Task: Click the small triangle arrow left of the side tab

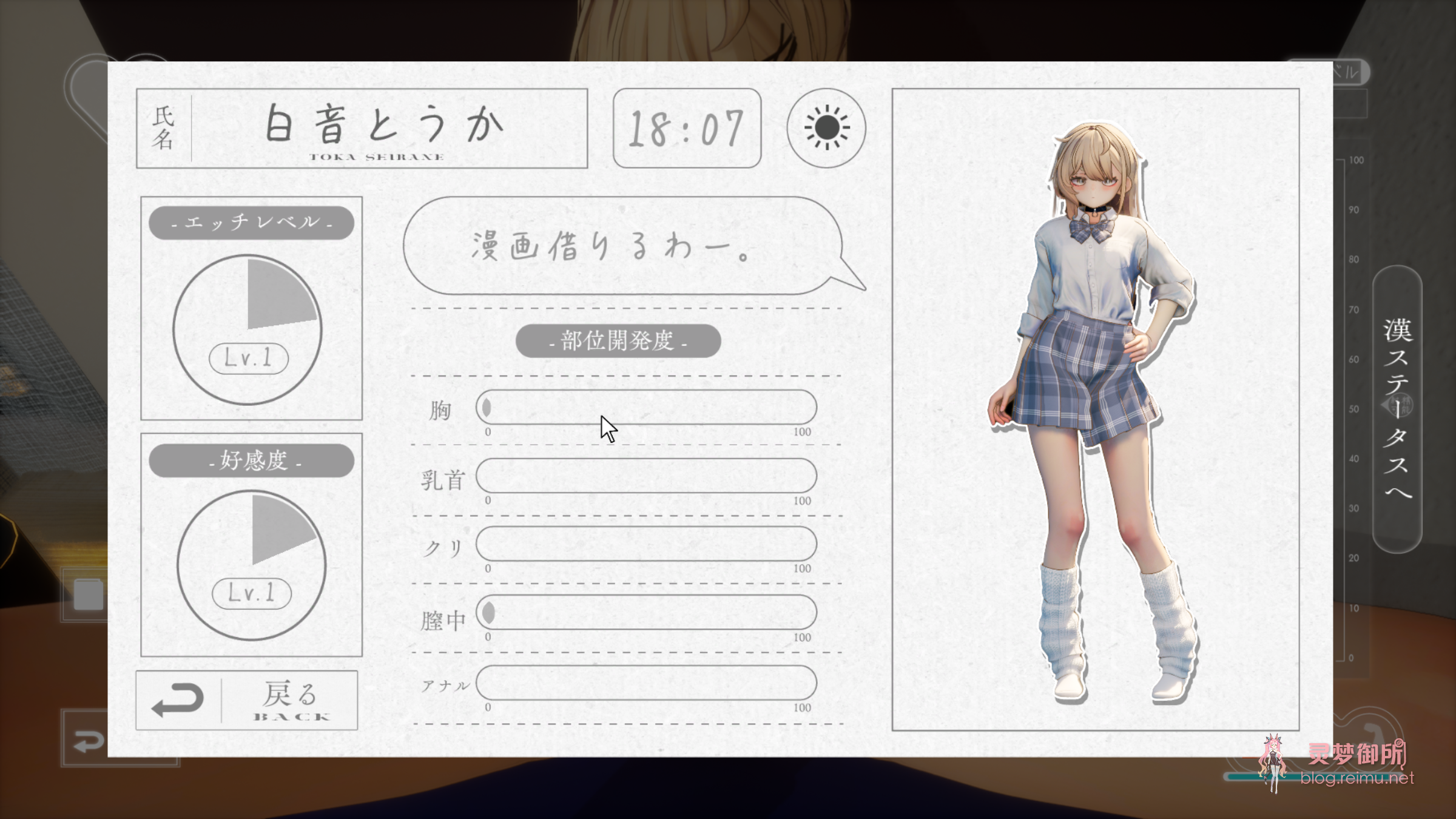Action: click(1386, 405)
